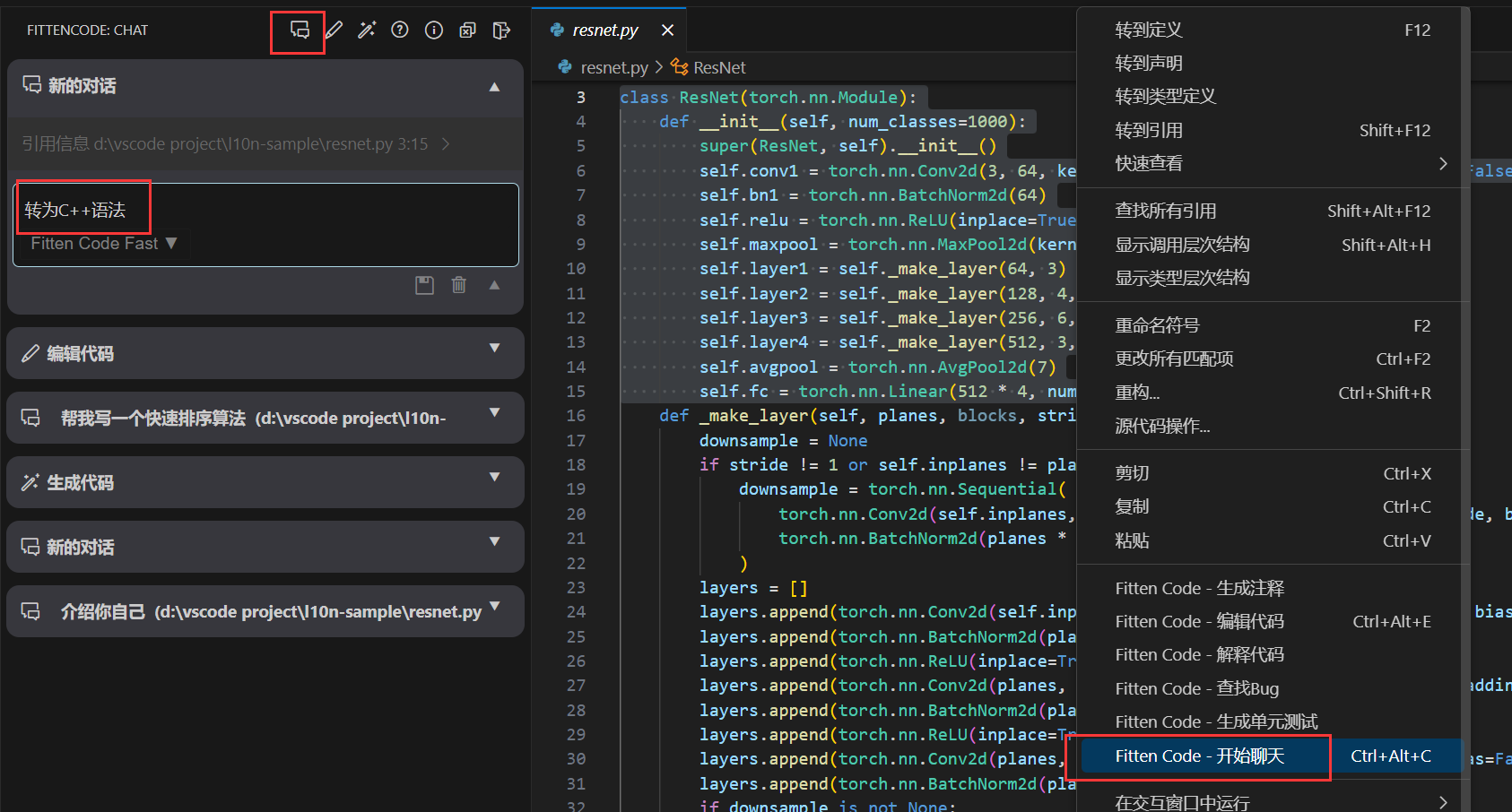Click the save conversation floppy disk icon
Screen dimensions: 1512x812
click(425, 285)
